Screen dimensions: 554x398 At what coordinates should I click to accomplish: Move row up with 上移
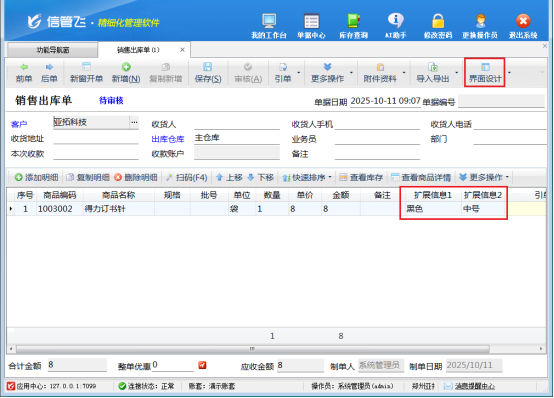pyautogui.click(x=229, y=177)
